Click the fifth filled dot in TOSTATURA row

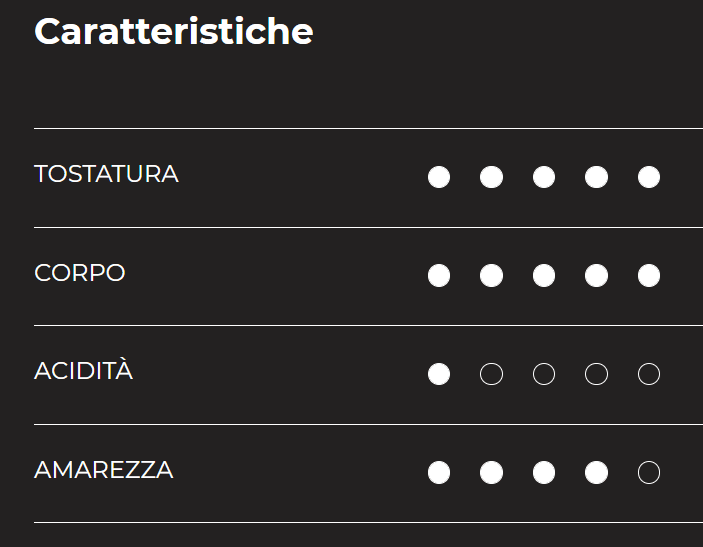click(x=649, y=177)
